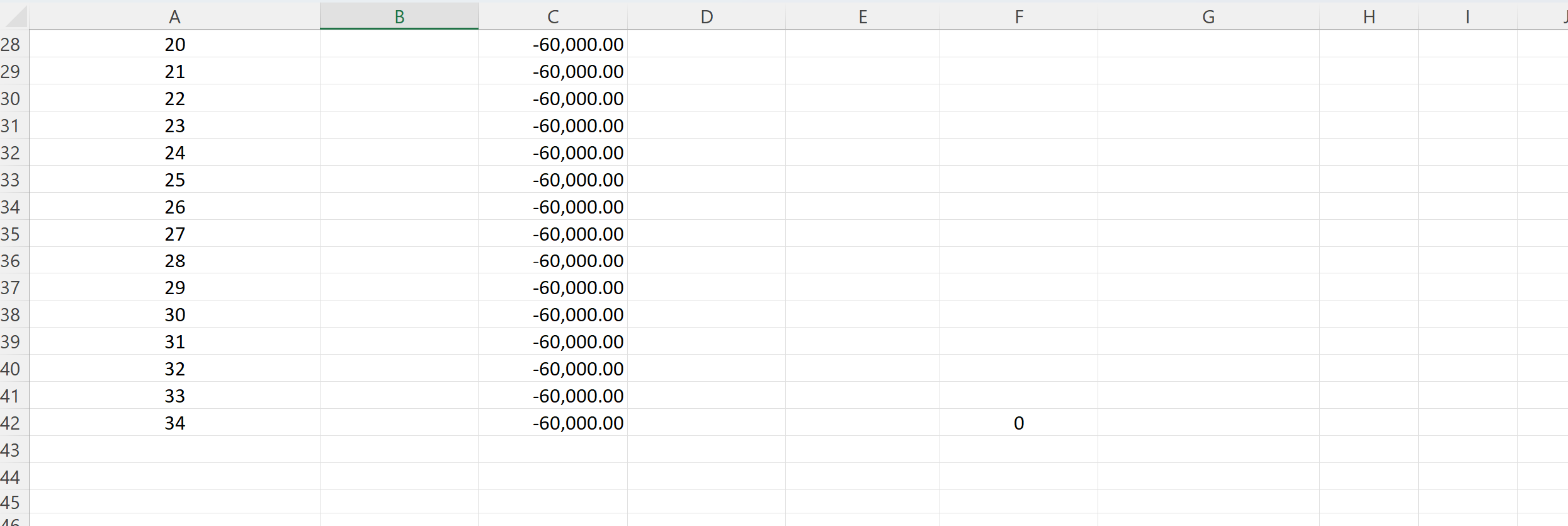This screenshot has width=1568, height=526.
Task: Click cell A36 with value 28
Action: 174,260
